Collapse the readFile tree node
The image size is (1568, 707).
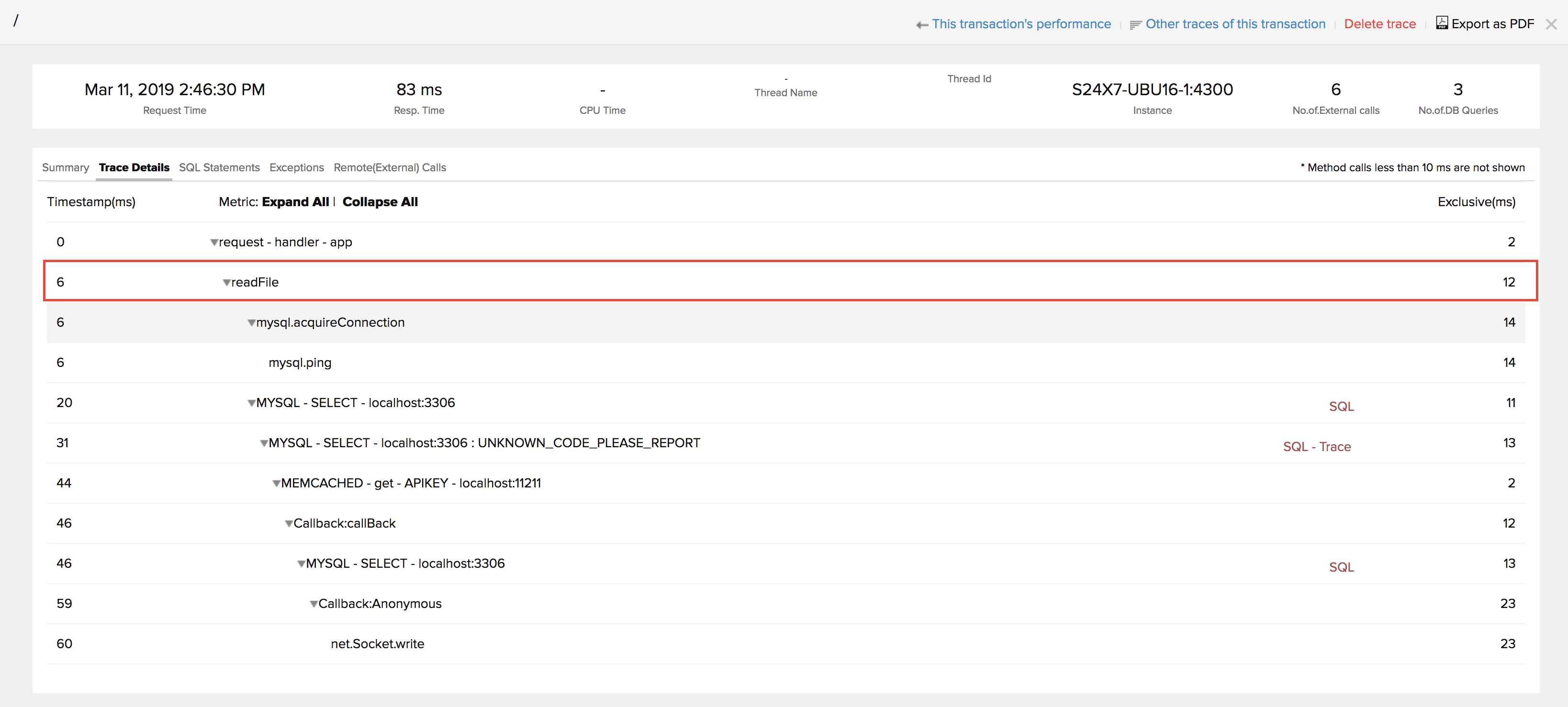pos(226,283)
